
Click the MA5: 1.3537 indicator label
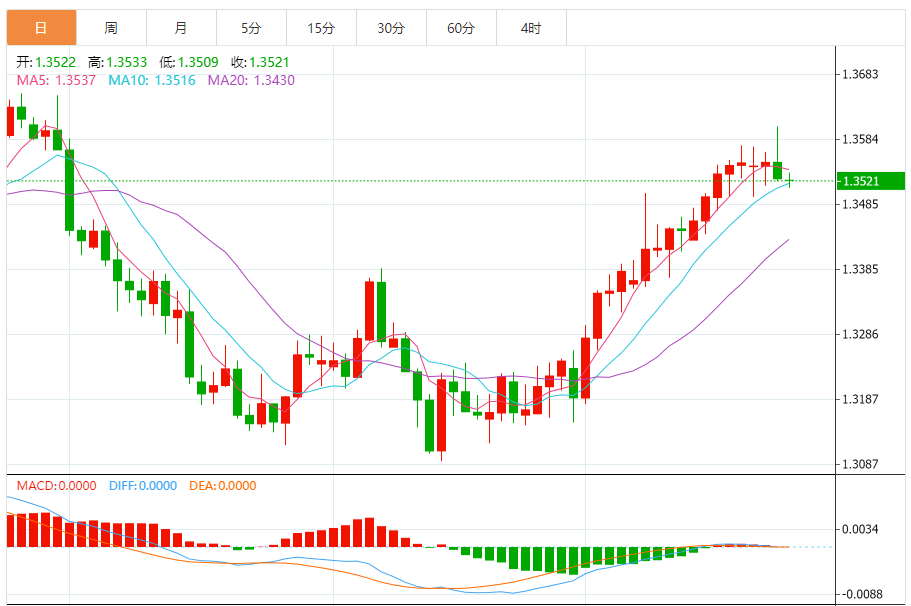(56, 80)
